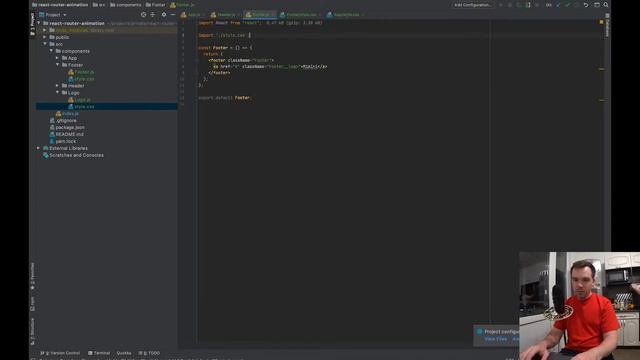Expand the public folder

point(45,37)
